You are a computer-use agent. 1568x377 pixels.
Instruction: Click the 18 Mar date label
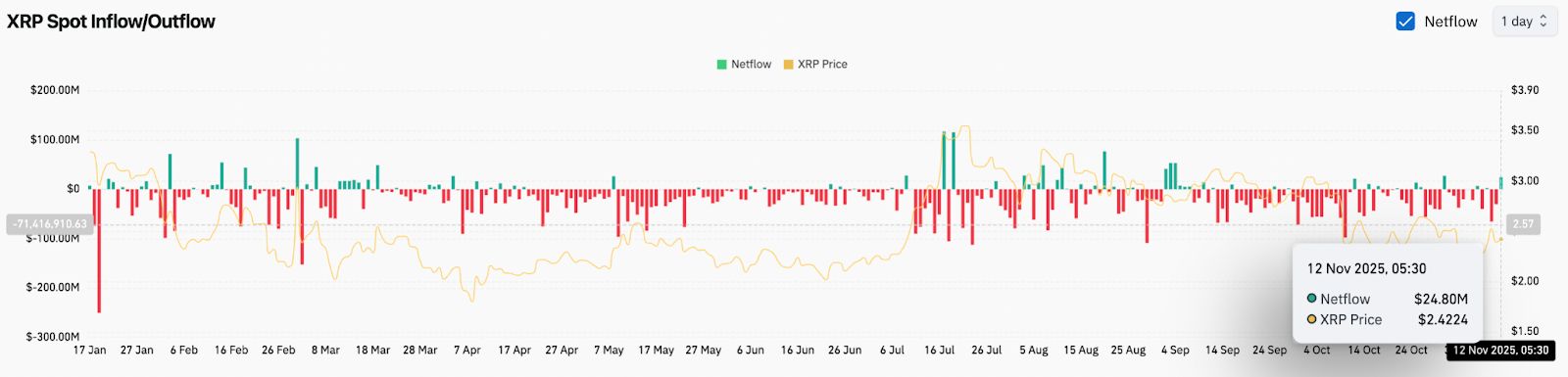coord(373,350)
